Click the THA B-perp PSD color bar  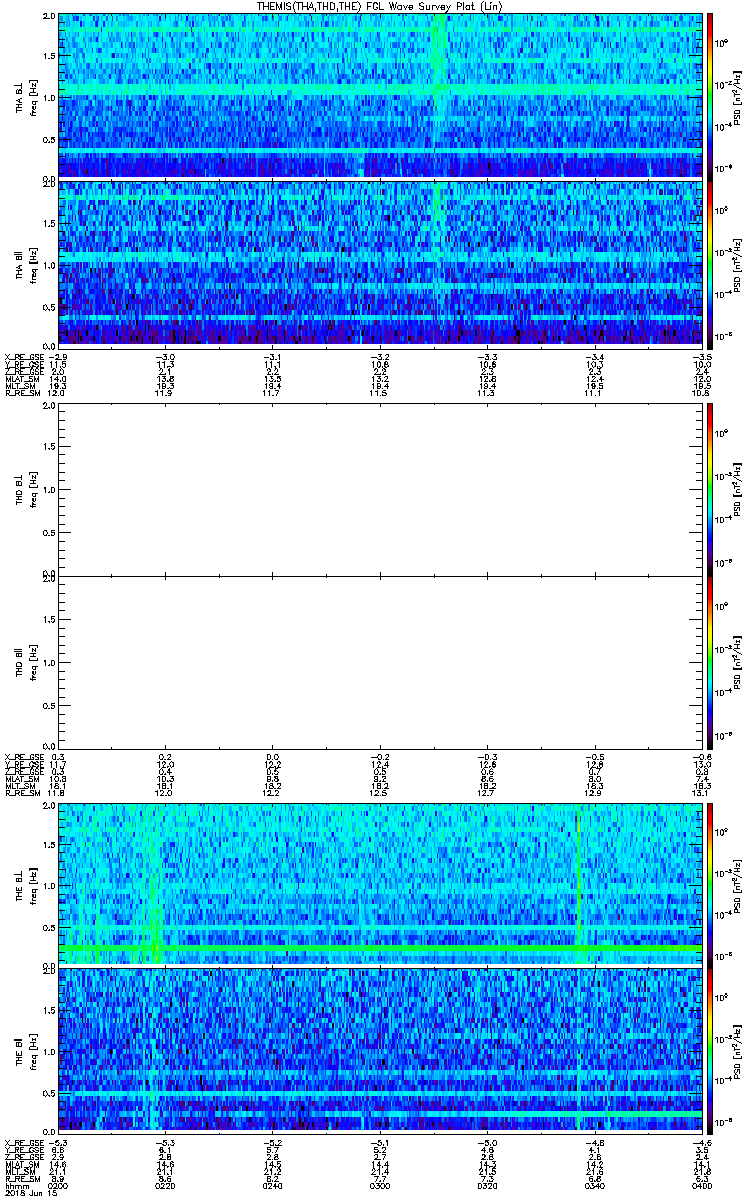710,95
